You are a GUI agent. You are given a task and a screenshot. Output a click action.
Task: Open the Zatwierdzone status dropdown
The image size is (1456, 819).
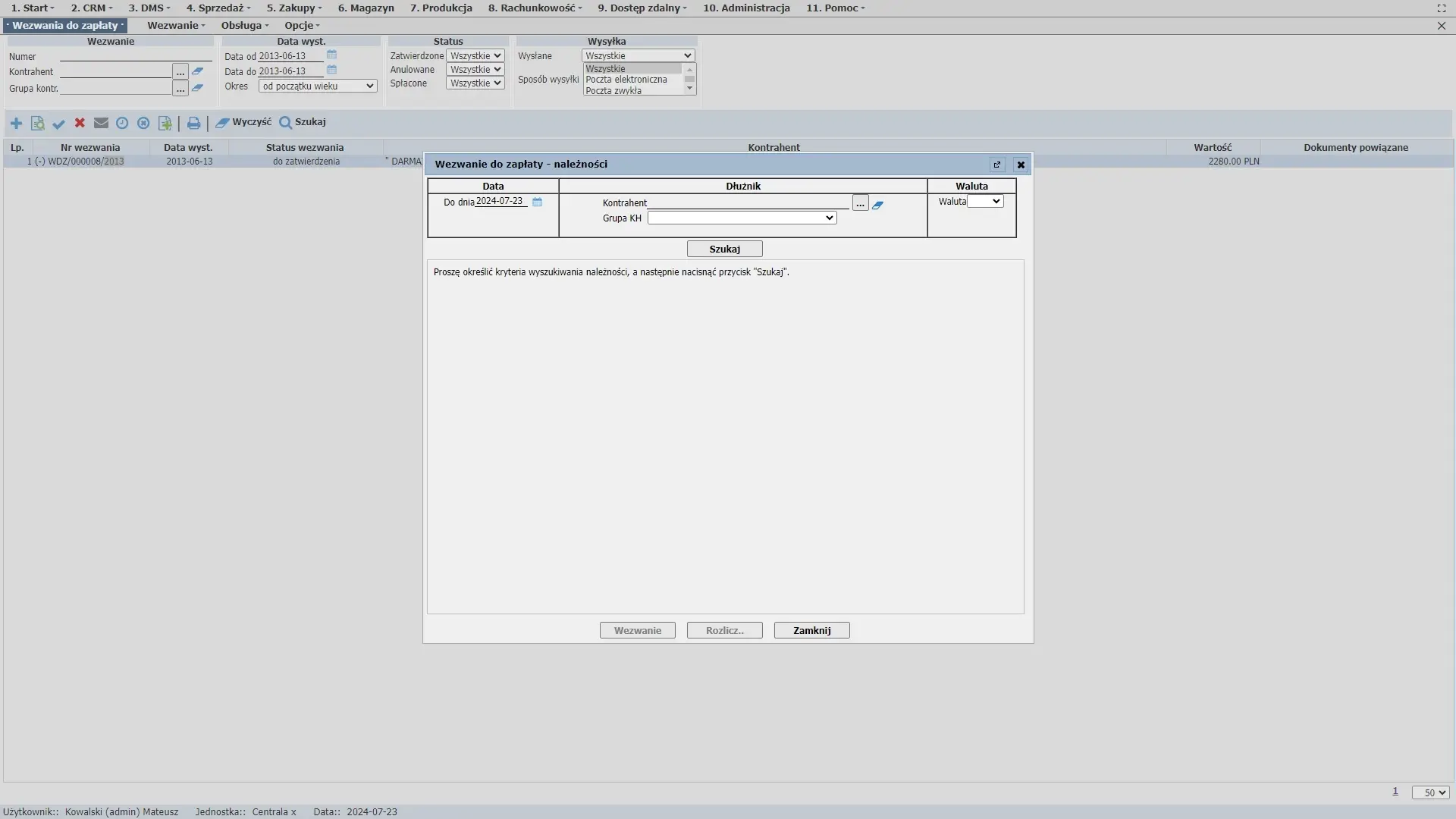point(475,56)
